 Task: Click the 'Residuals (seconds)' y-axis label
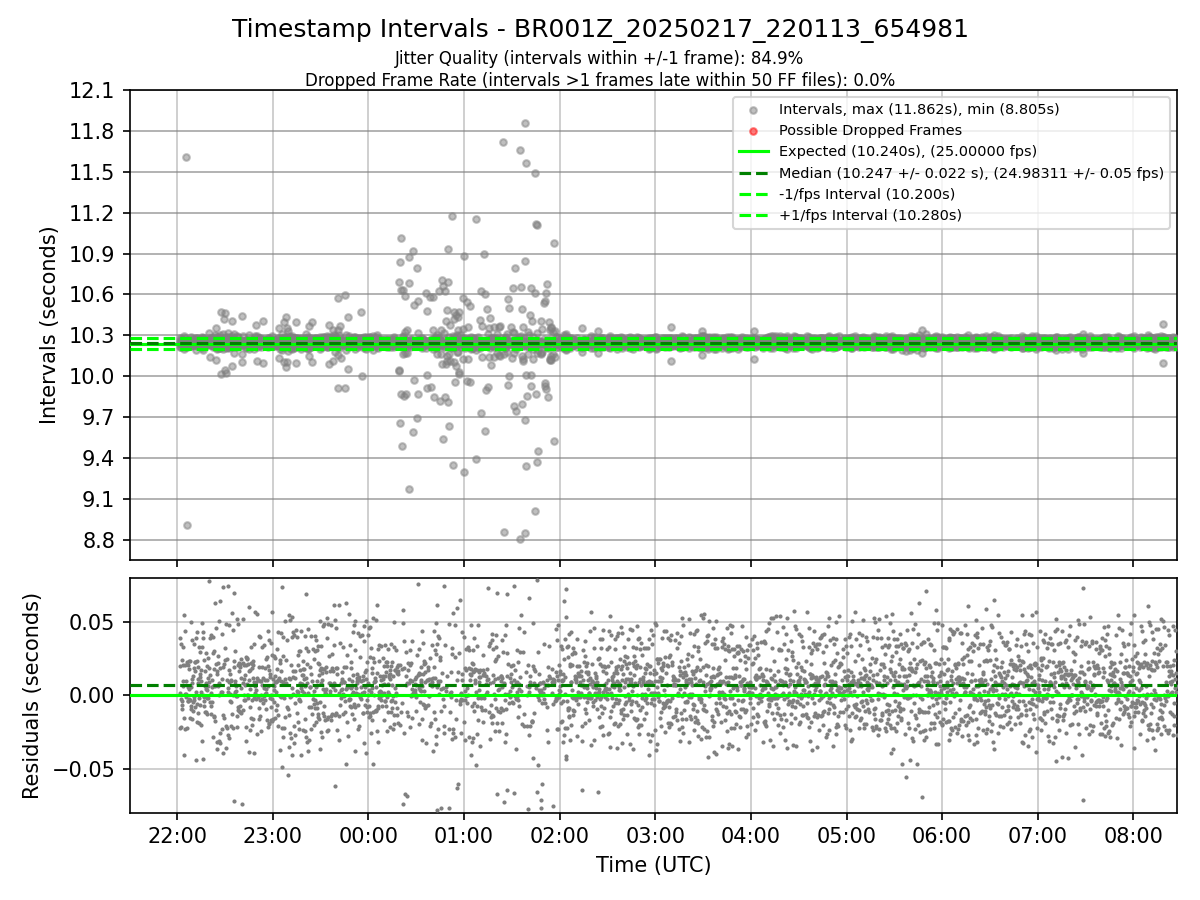point(32,696)
